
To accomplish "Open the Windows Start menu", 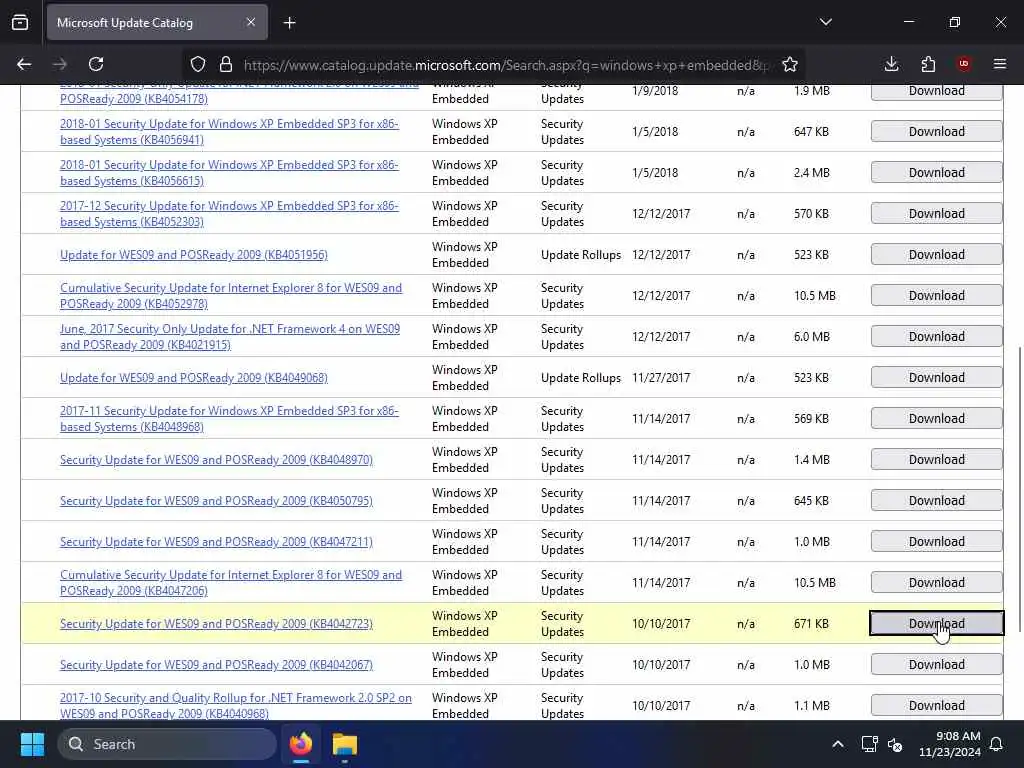I will [x=32, y=744].
